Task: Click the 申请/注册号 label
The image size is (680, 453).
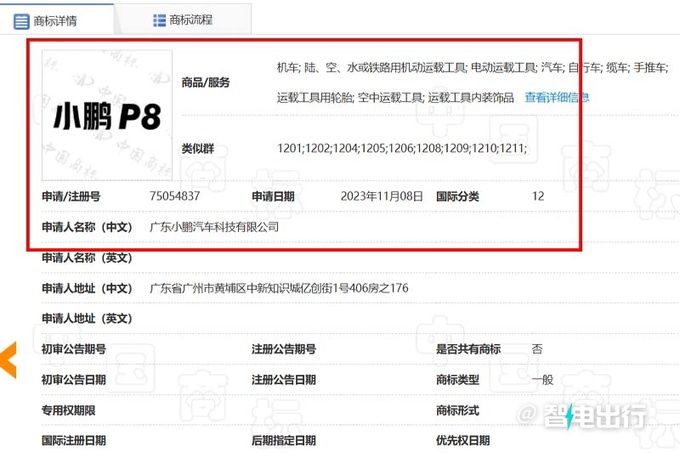Action: coord(71,196)
